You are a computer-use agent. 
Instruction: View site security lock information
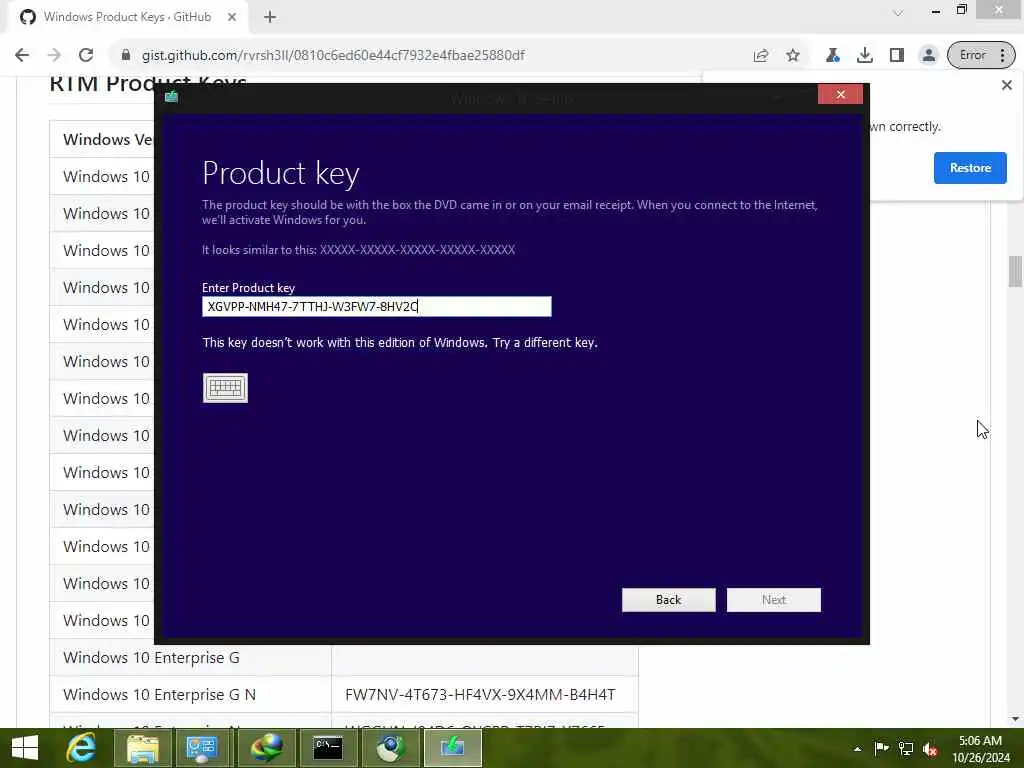(126, 55)
